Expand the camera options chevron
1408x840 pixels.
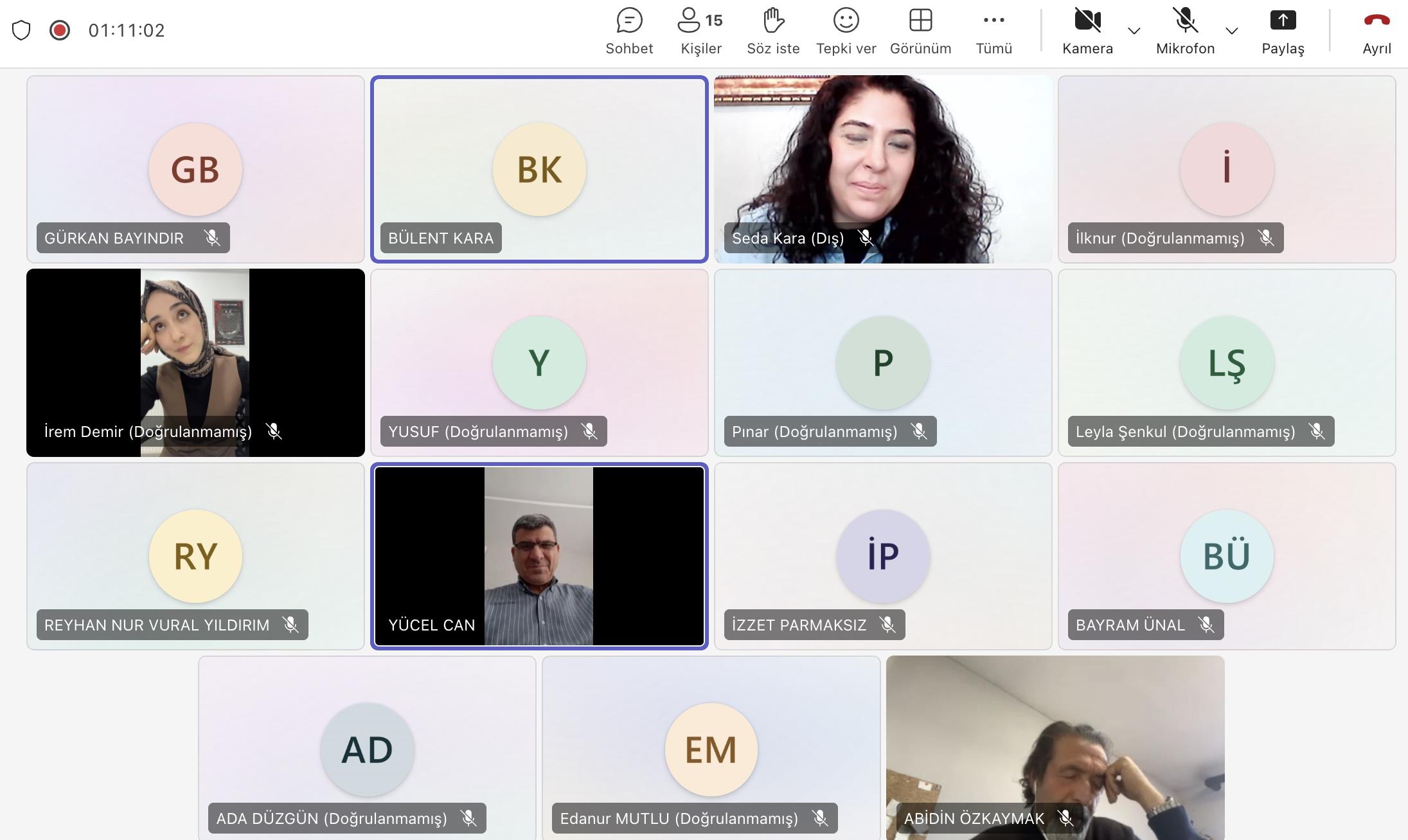click(1134, 31)
